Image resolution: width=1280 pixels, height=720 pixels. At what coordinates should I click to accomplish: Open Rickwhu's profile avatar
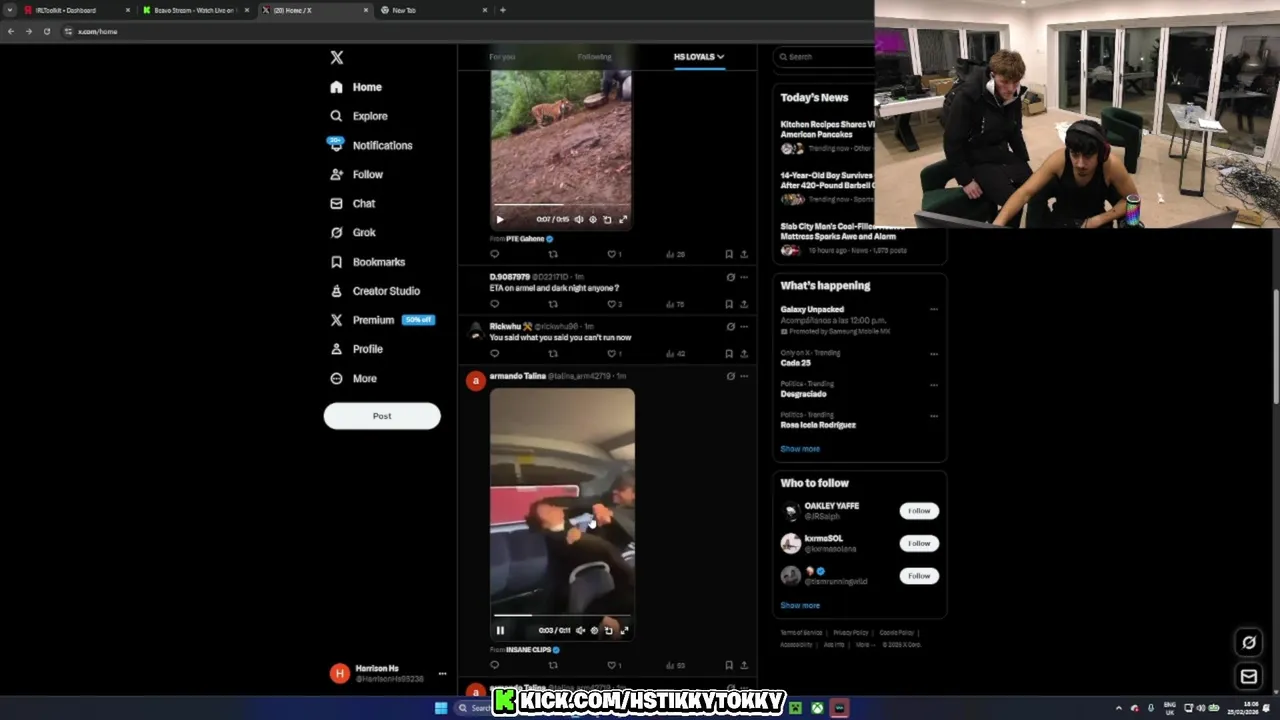(x=476, y=331)
